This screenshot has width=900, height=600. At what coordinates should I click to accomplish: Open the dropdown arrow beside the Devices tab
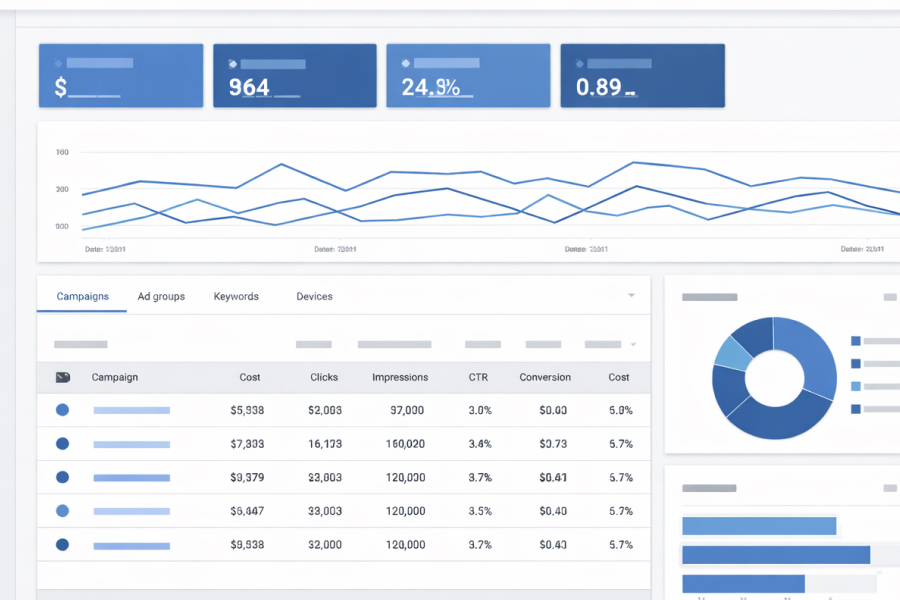pyautogui.click(x=631, y=296)
